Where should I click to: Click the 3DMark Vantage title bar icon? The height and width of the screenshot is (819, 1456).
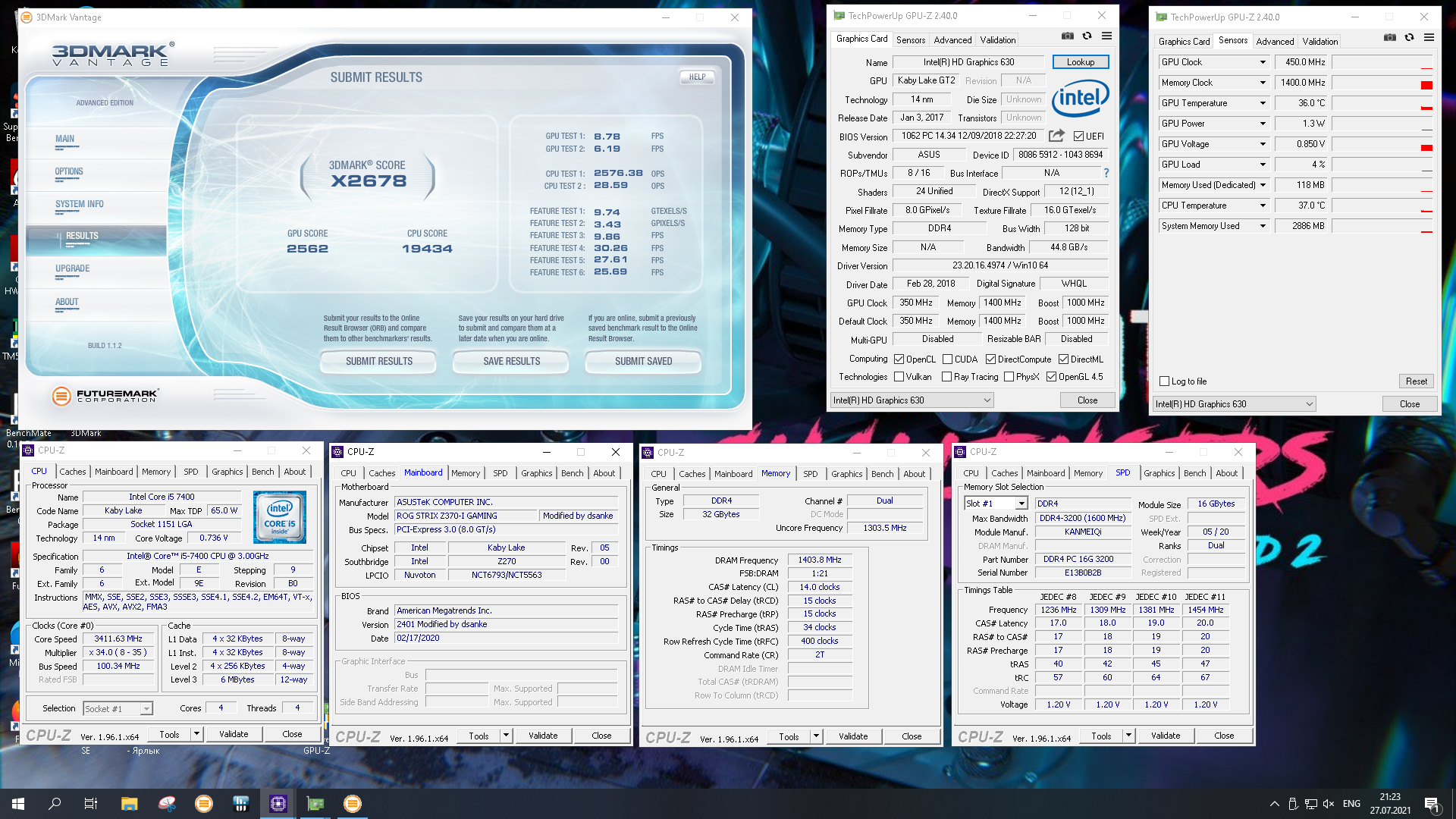pyautogui.click(x=27, y=17)
